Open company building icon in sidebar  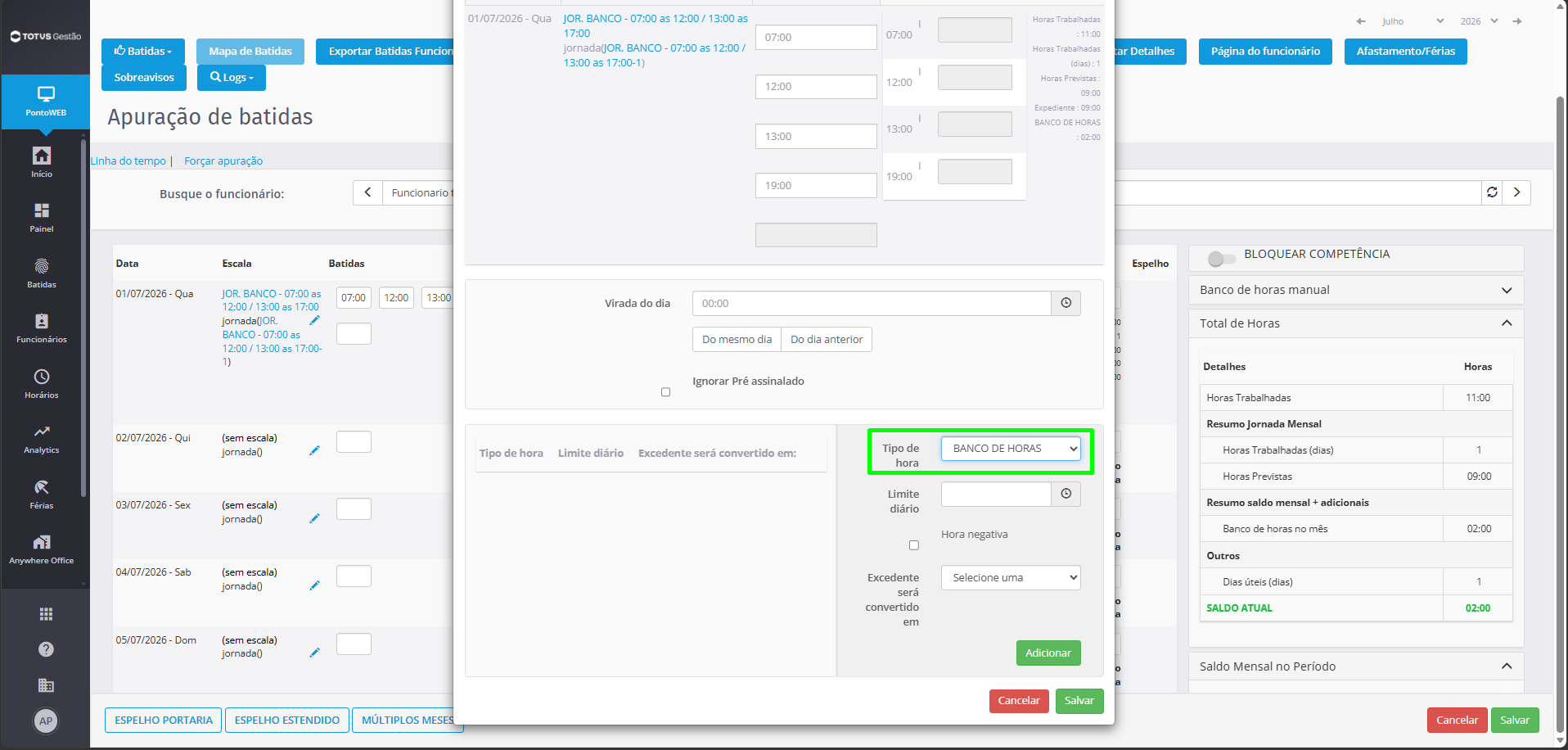click(x=46, y=685)
